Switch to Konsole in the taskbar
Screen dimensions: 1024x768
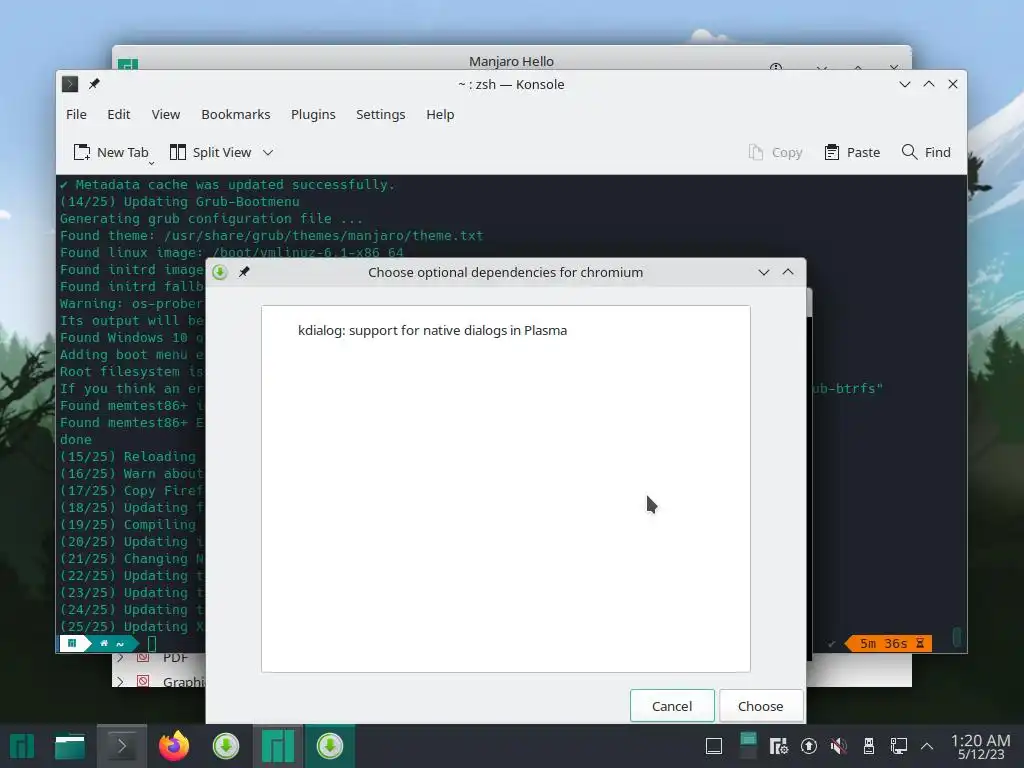(x=122, y=746)
